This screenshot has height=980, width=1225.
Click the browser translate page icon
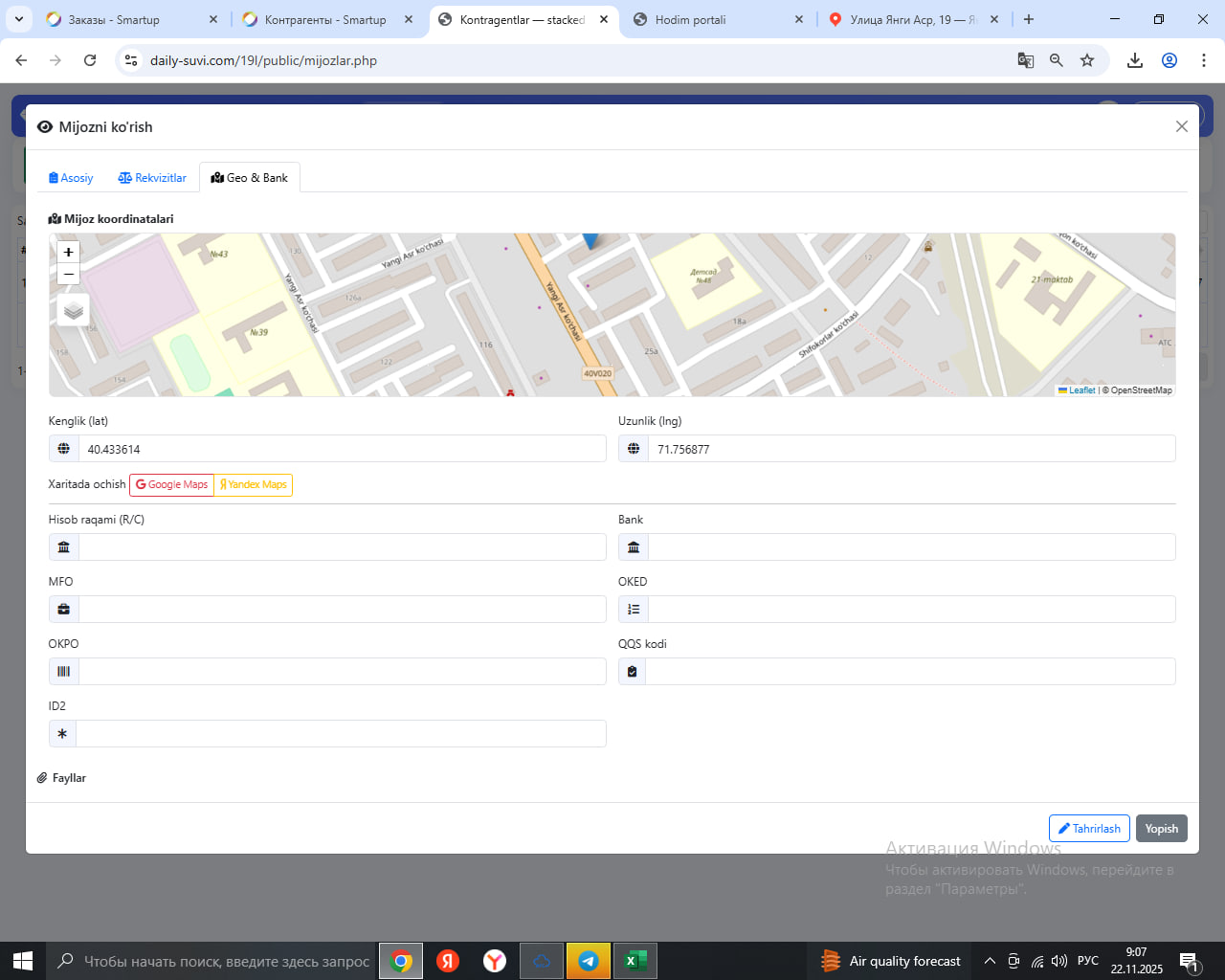1025,60
